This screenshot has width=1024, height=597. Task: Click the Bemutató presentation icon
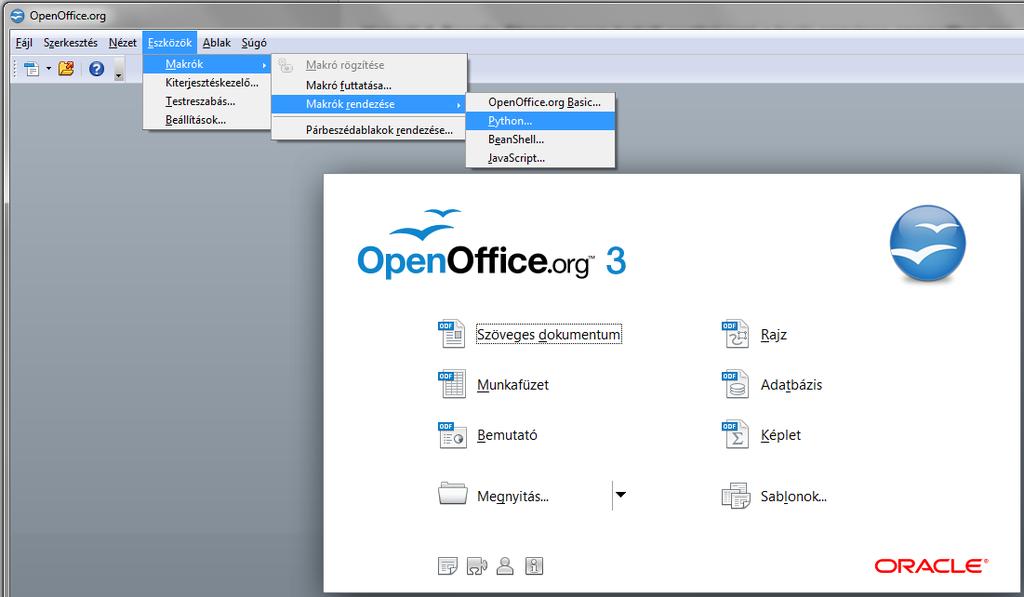(451, 434)
